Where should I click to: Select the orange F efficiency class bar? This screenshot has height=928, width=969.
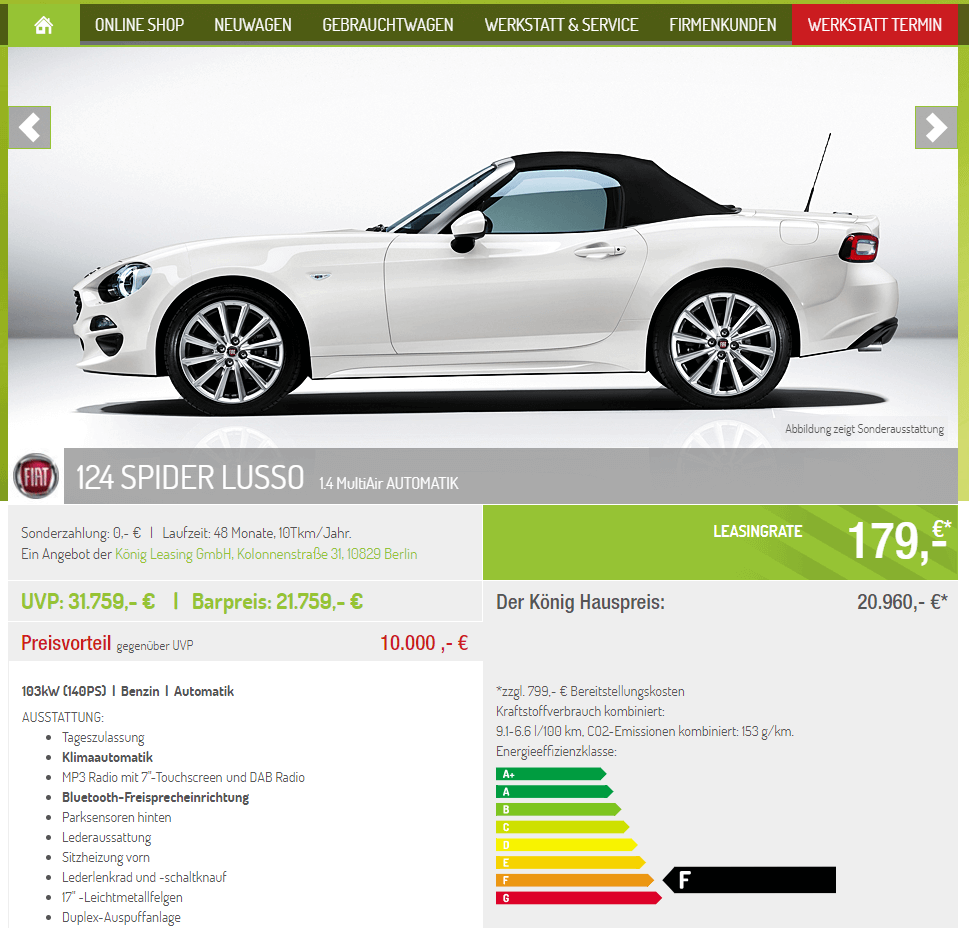[575, 880]
